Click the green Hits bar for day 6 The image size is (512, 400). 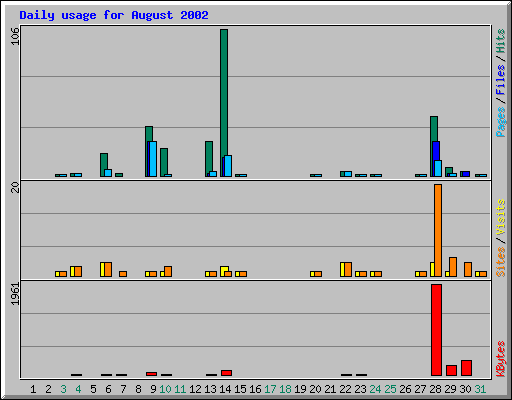(104, 165)
